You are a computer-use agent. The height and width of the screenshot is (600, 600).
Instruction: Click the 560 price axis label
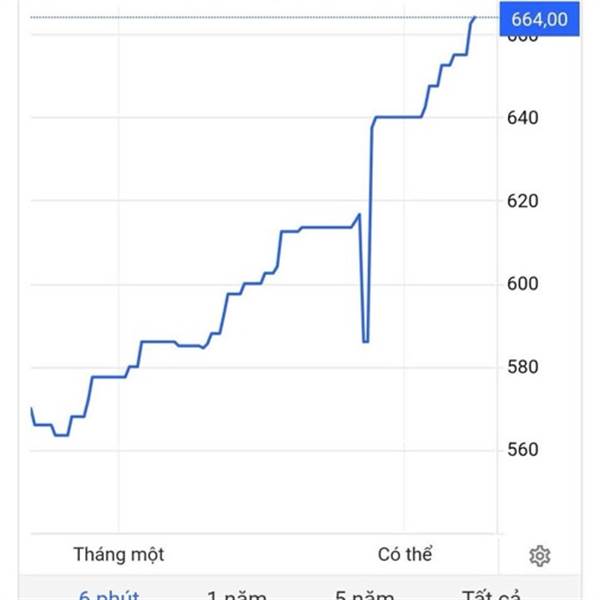522,450
